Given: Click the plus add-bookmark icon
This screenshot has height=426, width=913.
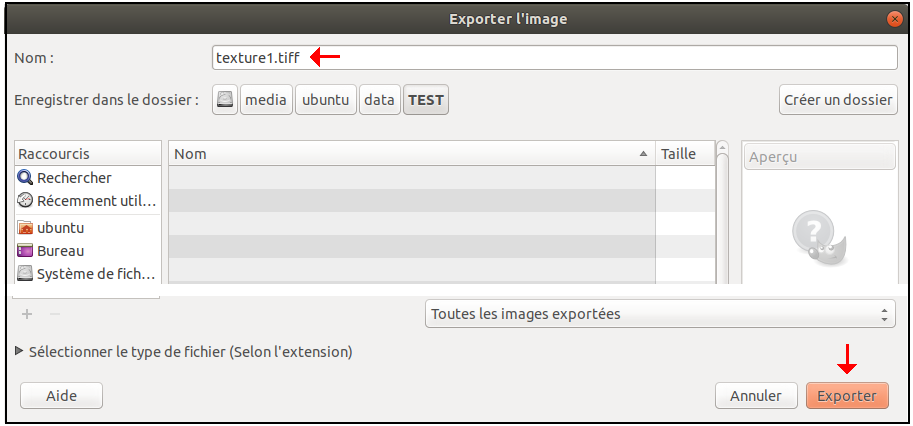Looking at the screenshot, I should pos(27,314).
